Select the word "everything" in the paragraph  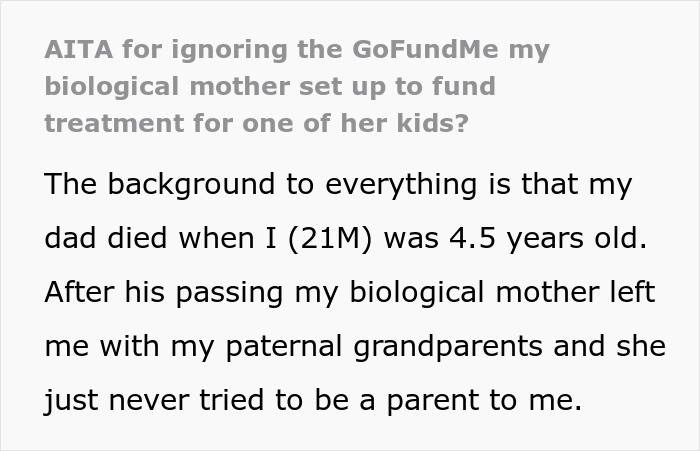tap(401, 184)
